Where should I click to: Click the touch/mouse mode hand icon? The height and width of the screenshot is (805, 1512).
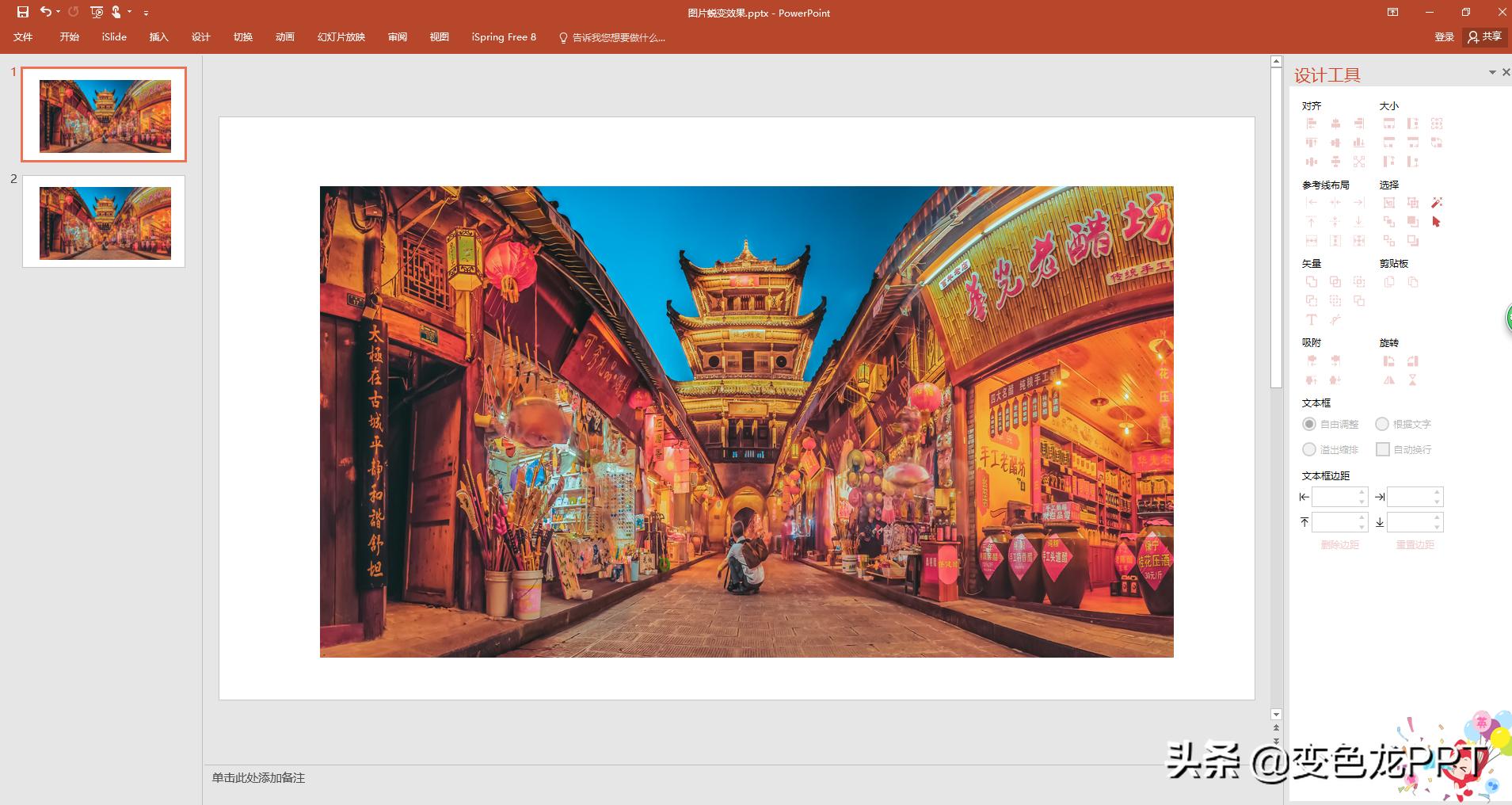[x=116, y=12]
